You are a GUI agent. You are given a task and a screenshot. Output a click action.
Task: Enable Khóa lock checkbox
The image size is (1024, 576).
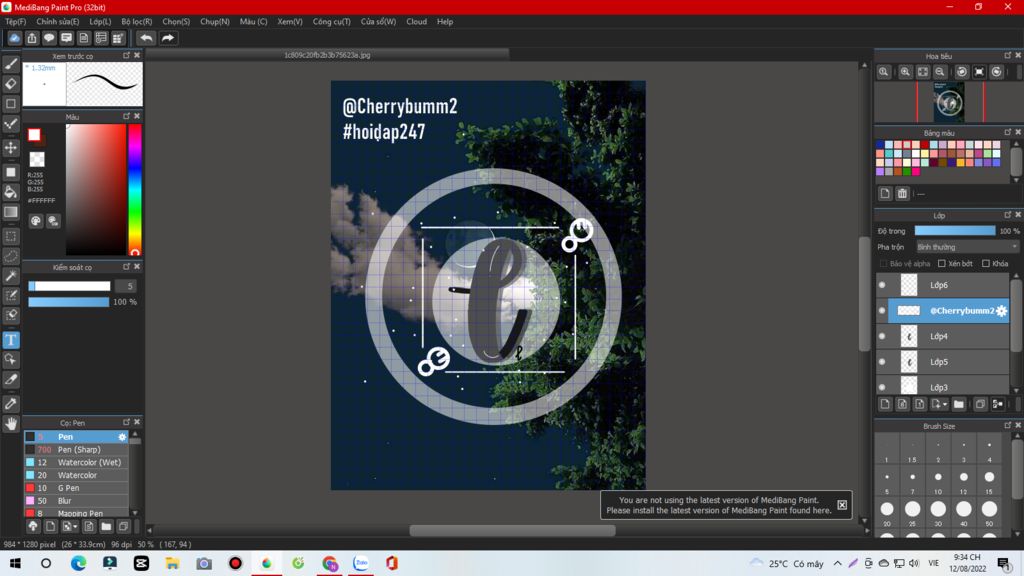(x=985, y=264)
